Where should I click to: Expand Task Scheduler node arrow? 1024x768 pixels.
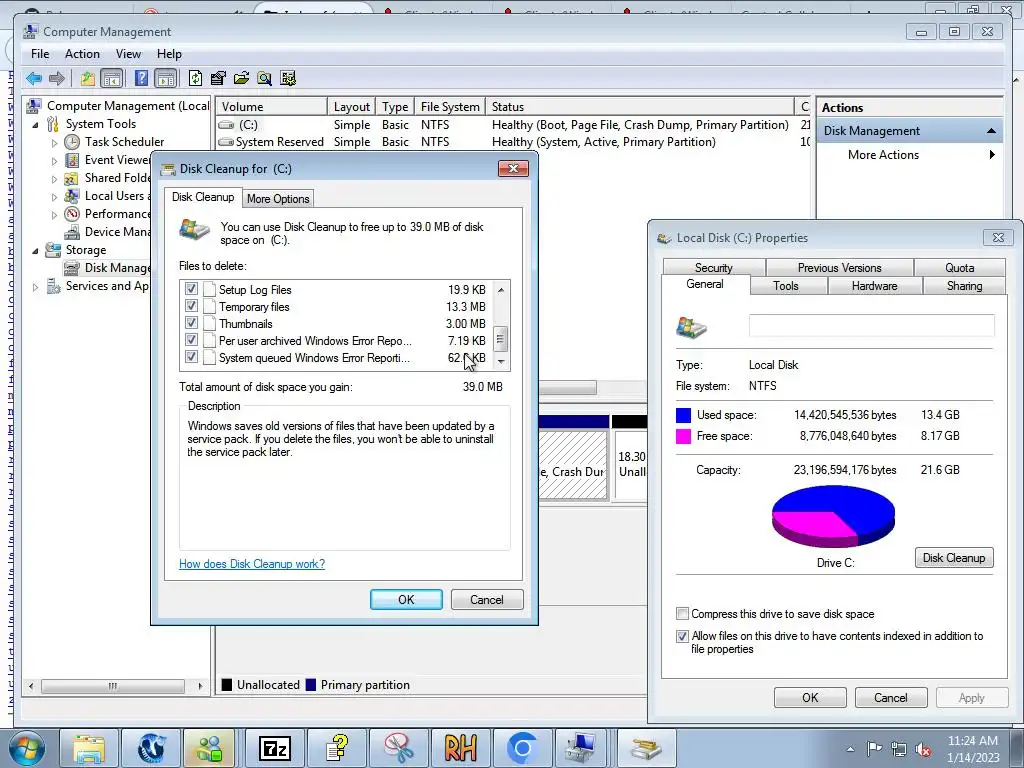(54, 142)
